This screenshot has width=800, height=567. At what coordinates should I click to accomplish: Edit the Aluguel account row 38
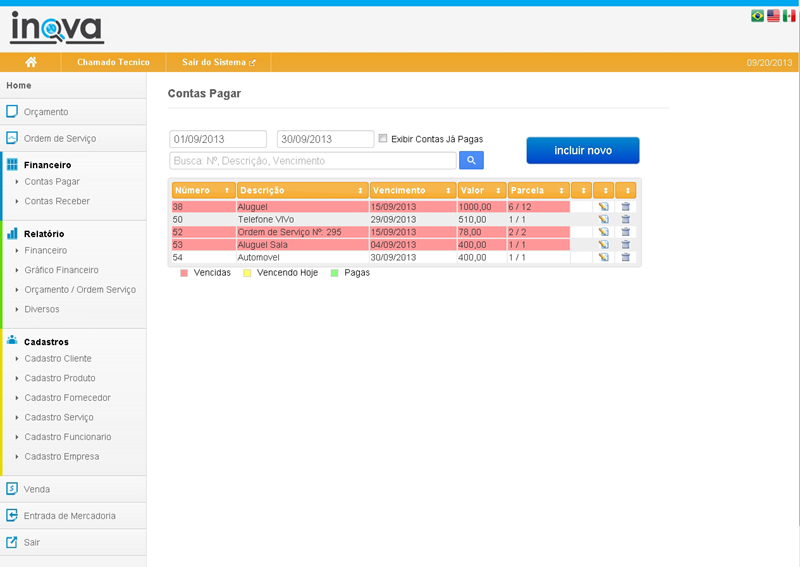click(x=603, y=207)
